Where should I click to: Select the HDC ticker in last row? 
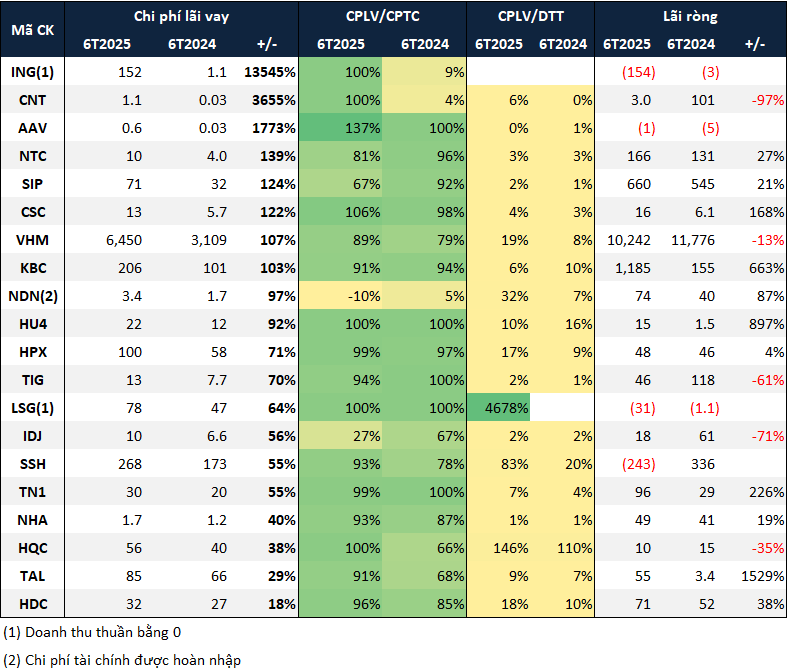click(x=32, y=604)
